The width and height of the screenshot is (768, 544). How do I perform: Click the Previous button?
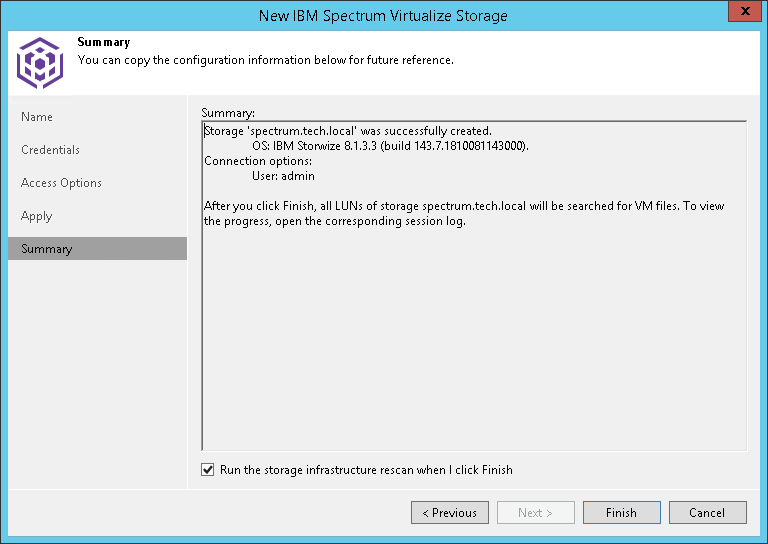450,513
